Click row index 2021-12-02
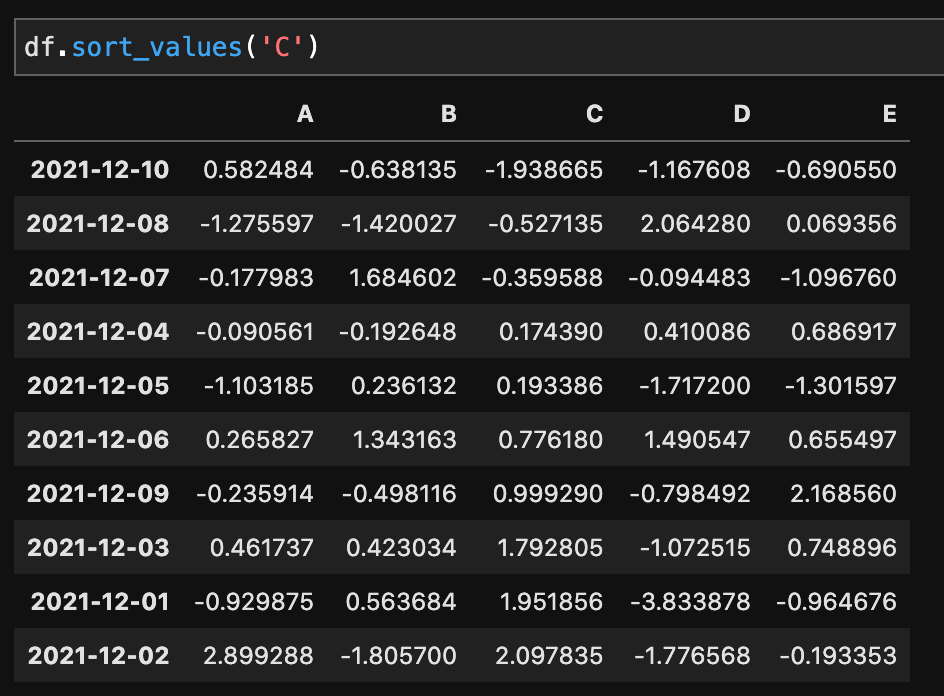This screenshot has width=944, height=696. pyautogui.click(x=98, y=656)
